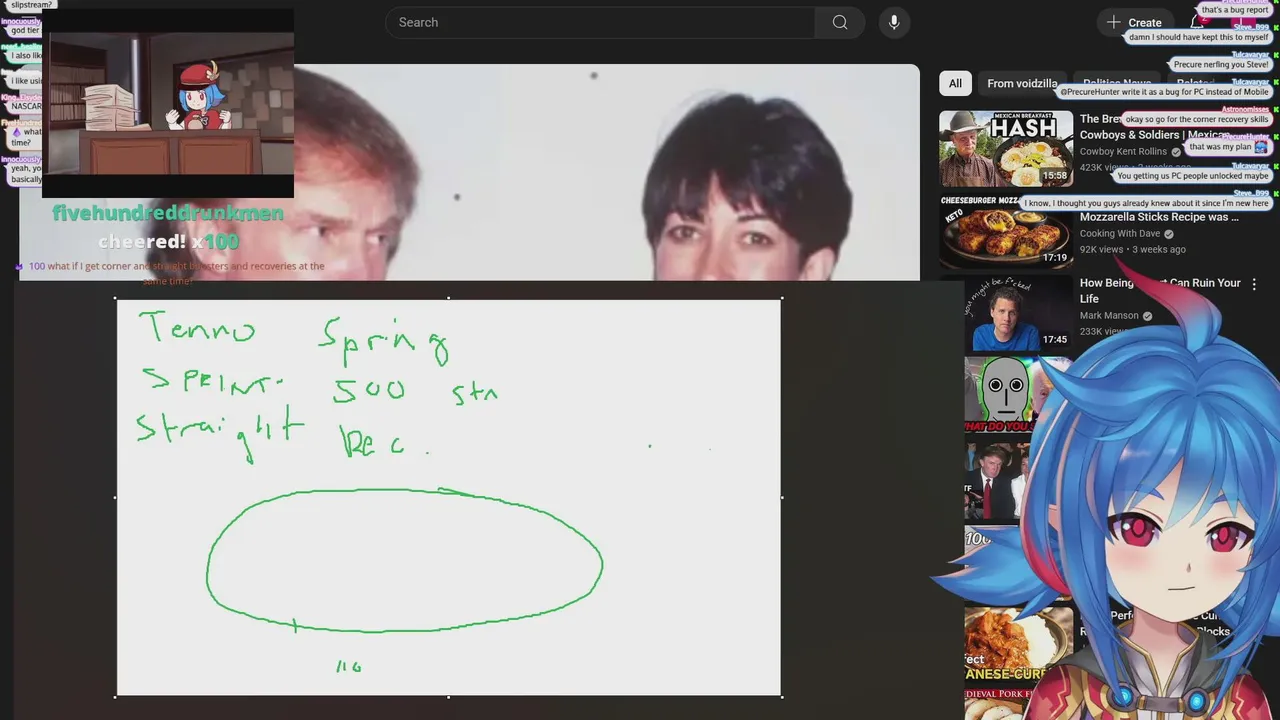Click '92K views • 3 weeks ago' text
This screenshot has width=1280, height=720.
(1133, 249)
